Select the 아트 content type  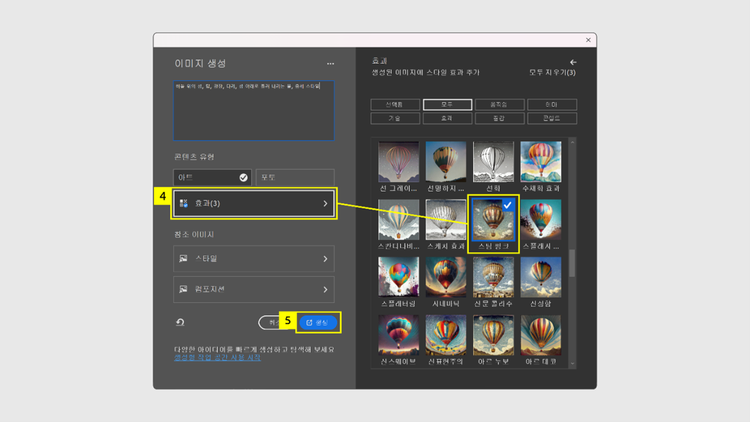click(x=212, y=178)
